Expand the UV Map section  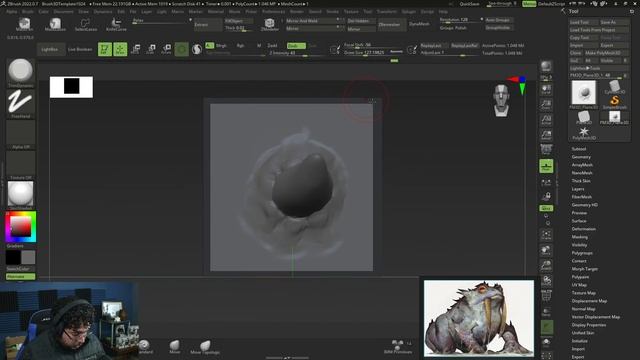pos(579,285)
